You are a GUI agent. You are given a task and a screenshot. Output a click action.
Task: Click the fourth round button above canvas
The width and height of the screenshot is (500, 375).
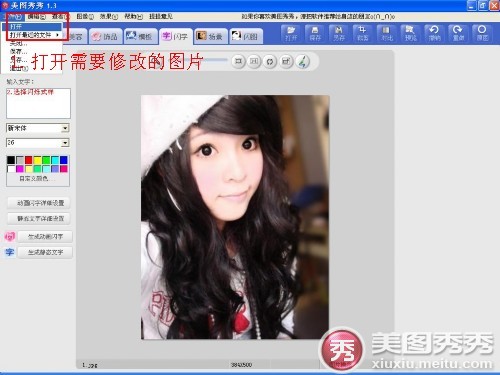(286, 61)
